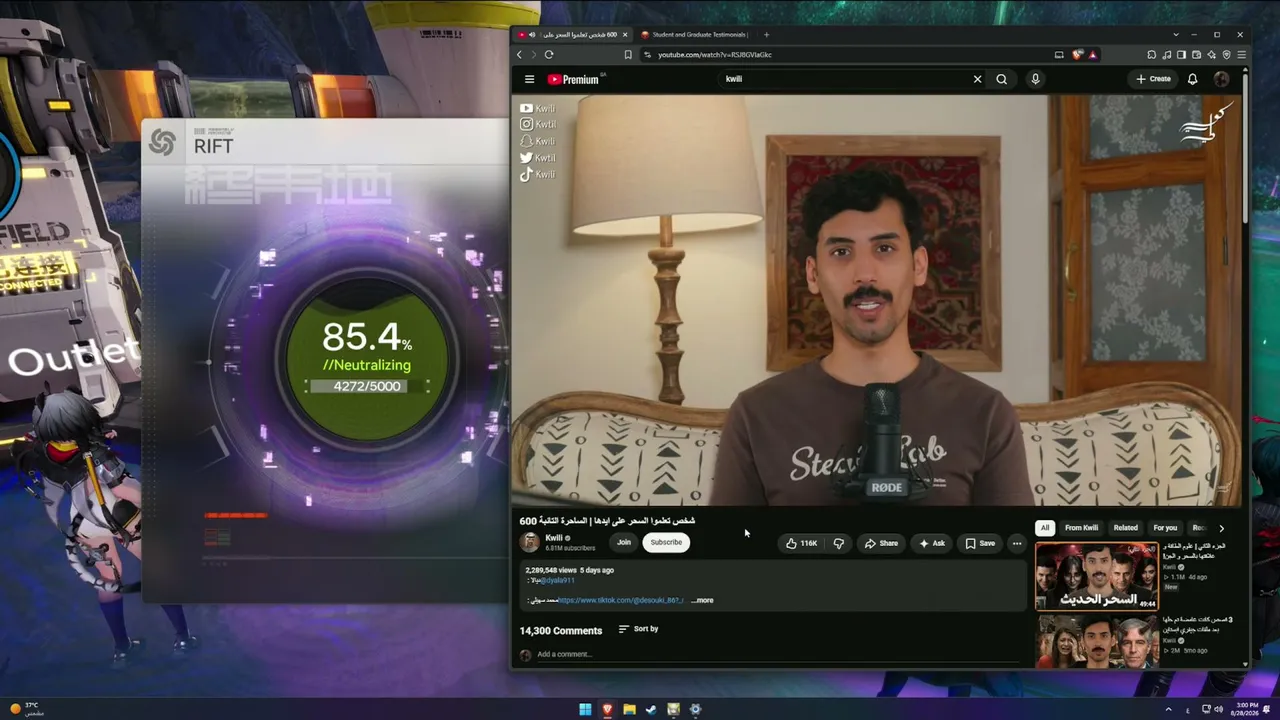Select the Related filter chip
Viewport: 1280px width, 720px height.
(x=1126, y=528)
